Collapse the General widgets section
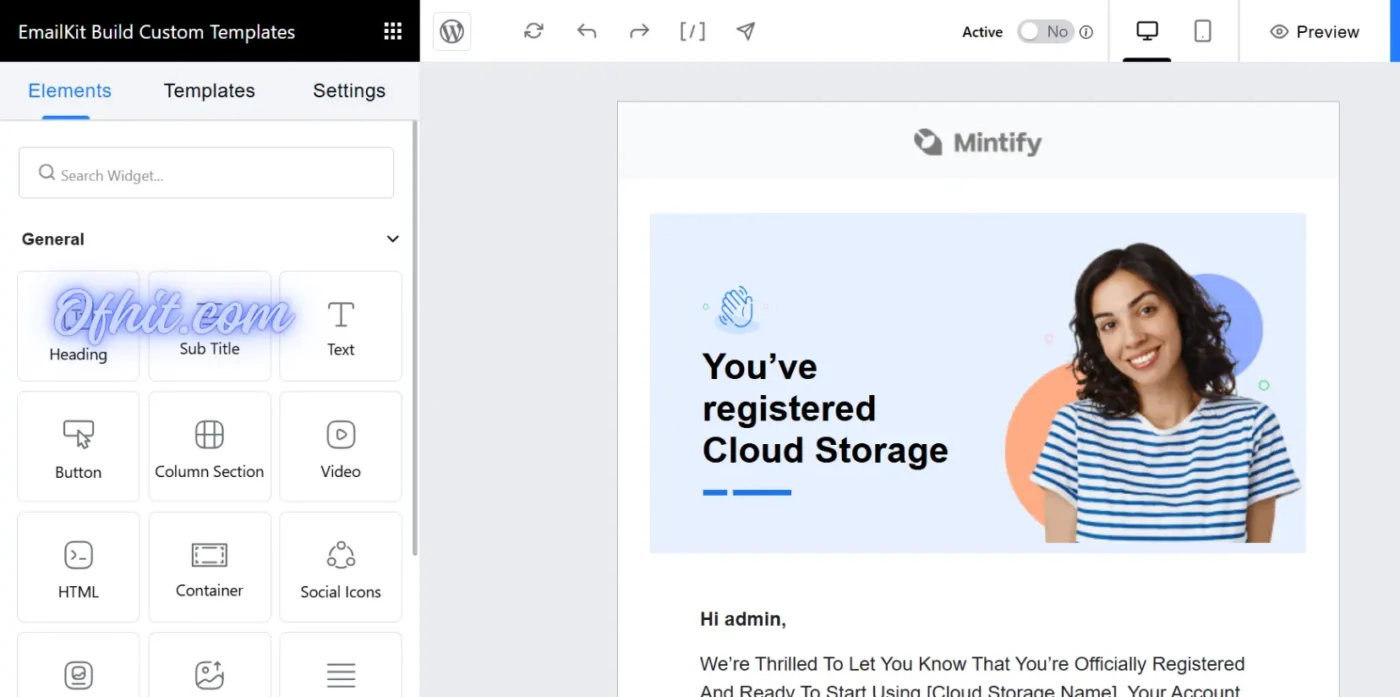 (x=392, y=239)
